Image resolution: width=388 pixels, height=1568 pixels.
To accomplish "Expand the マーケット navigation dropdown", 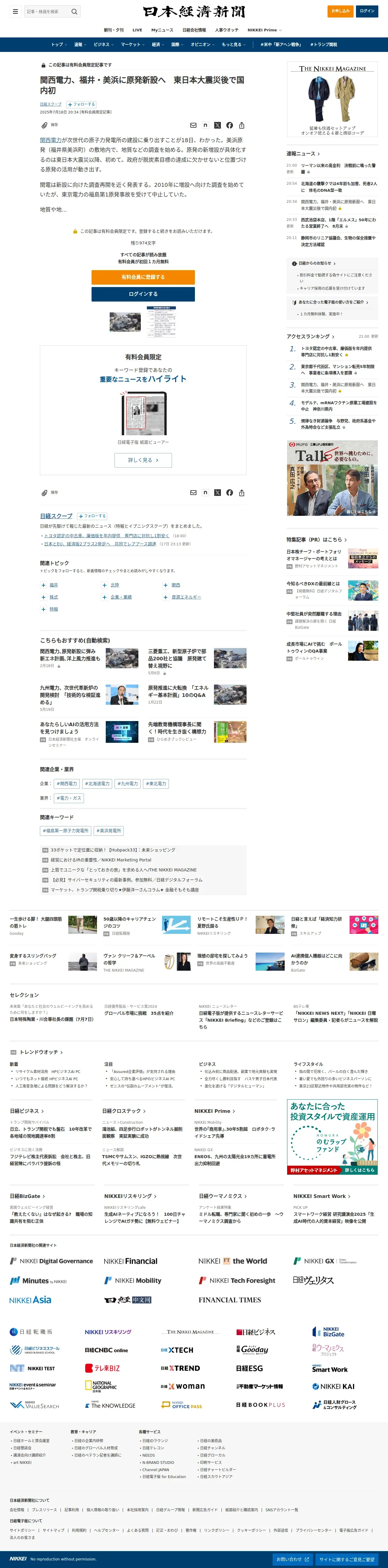I will pyautogui.click(x=133, y=44).
